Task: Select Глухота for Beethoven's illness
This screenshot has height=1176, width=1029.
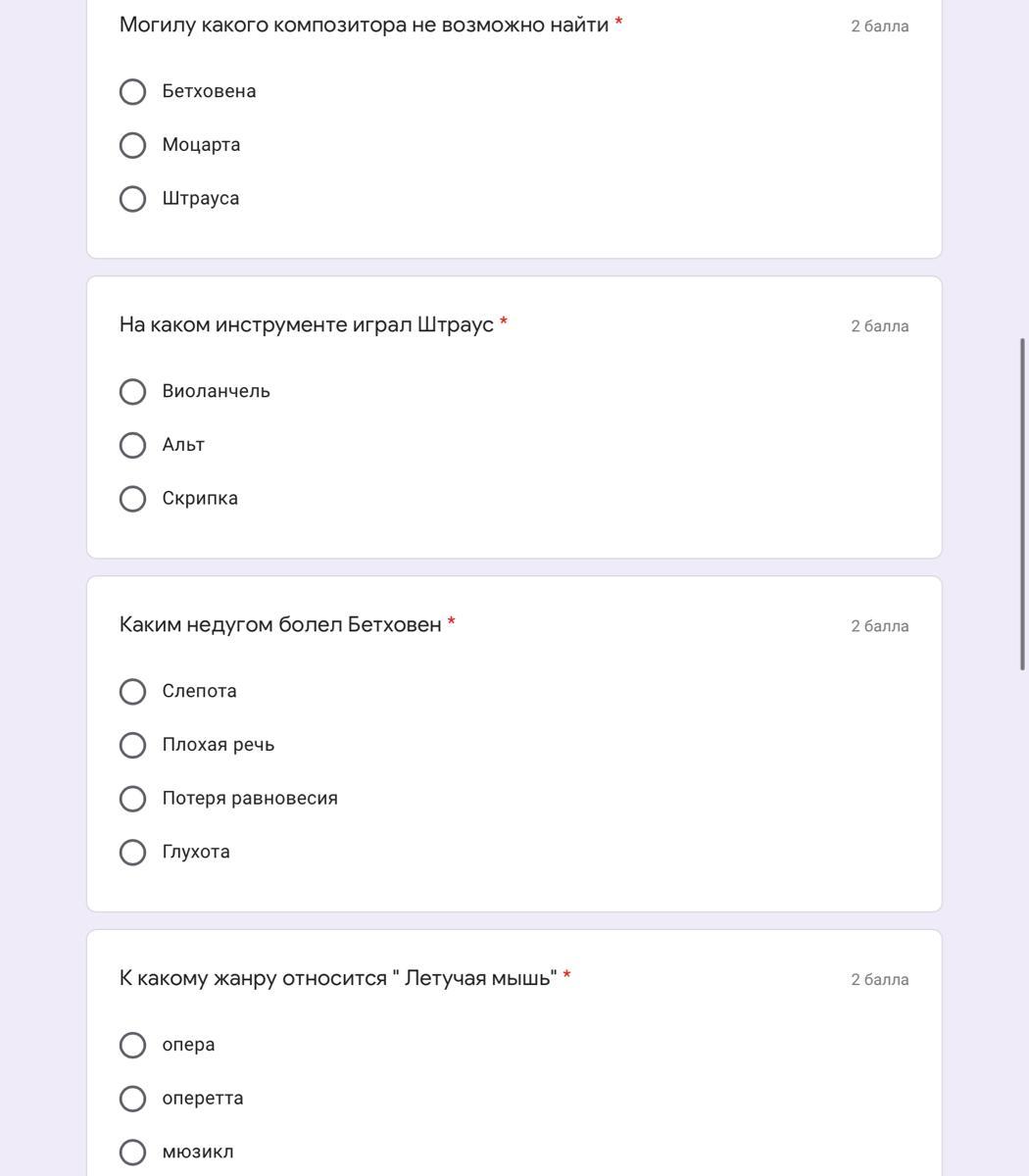Action: [132, 853]
